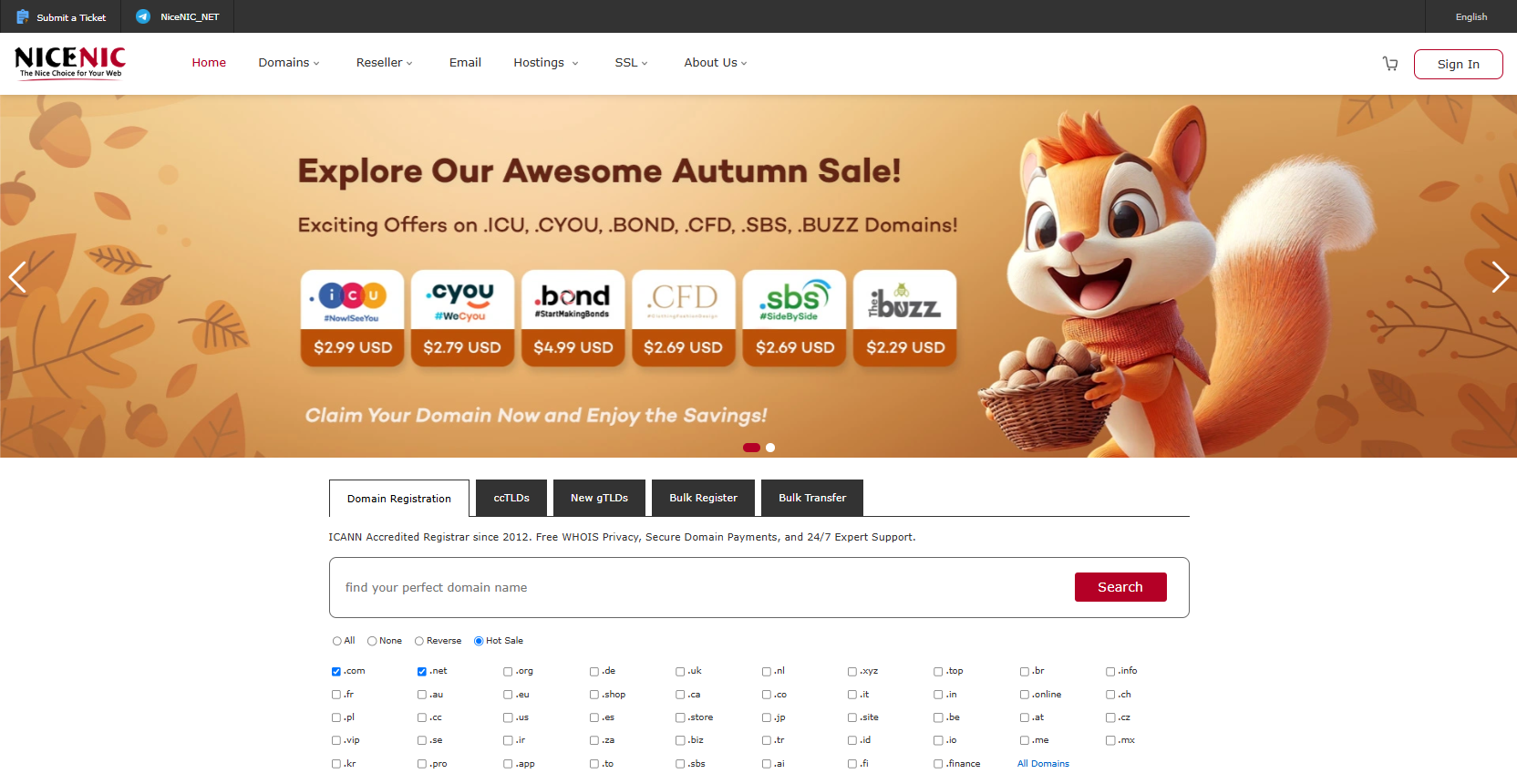Go to previous banner slide arrow
Screen dimensions: 1517x784
click(x=17, y=277)
